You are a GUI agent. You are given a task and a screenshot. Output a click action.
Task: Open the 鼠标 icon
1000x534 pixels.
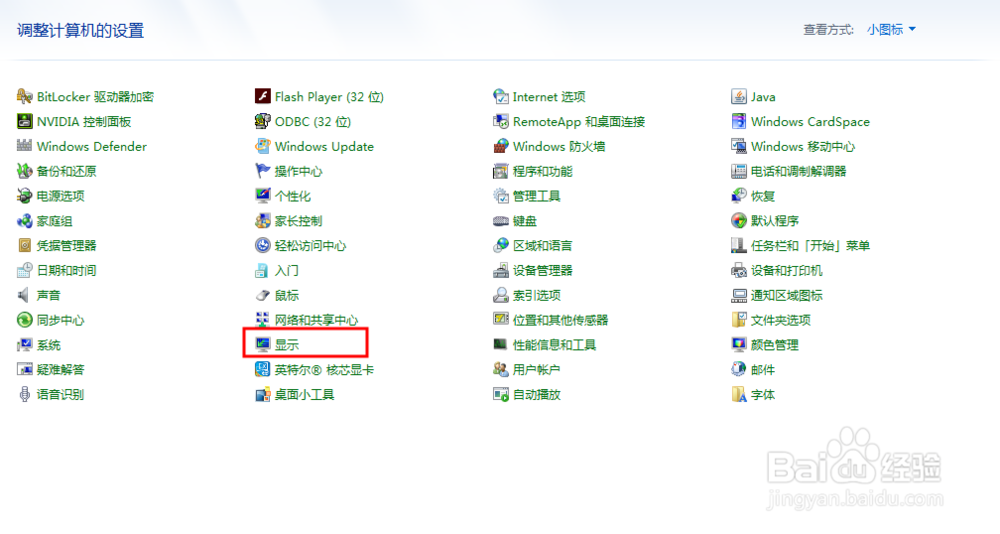pos(262,295)
